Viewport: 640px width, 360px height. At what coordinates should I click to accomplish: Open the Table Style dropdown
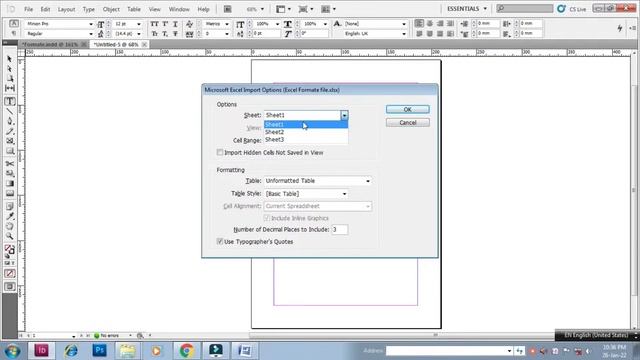344,194
